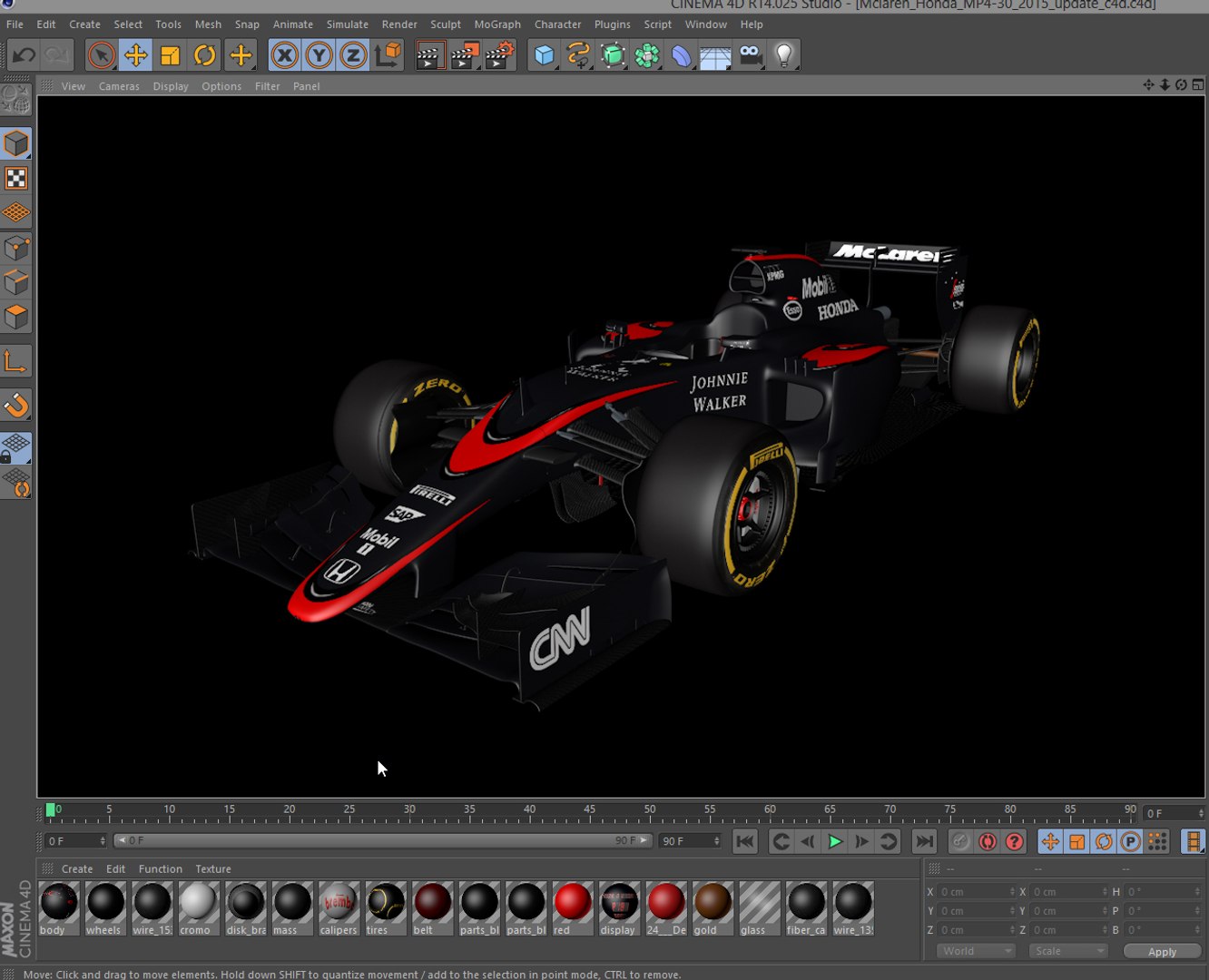Add a camera object
Screen dimensions: 1209x980
751,55
